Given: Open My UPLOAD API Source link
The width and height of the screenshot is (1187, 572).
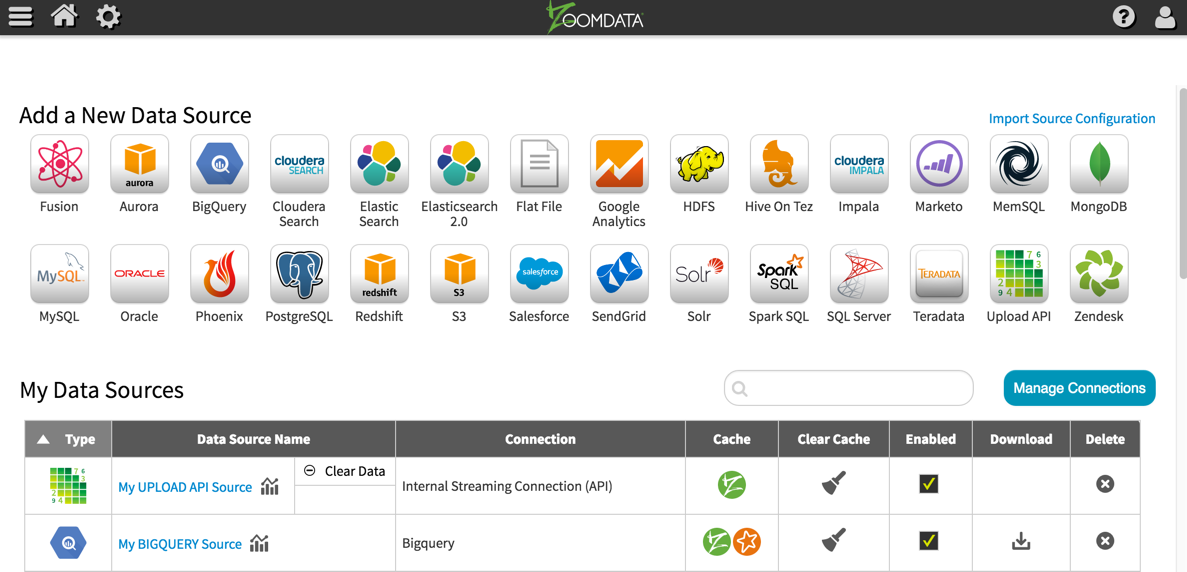Looking at the screenshot, I should point(185,487).
